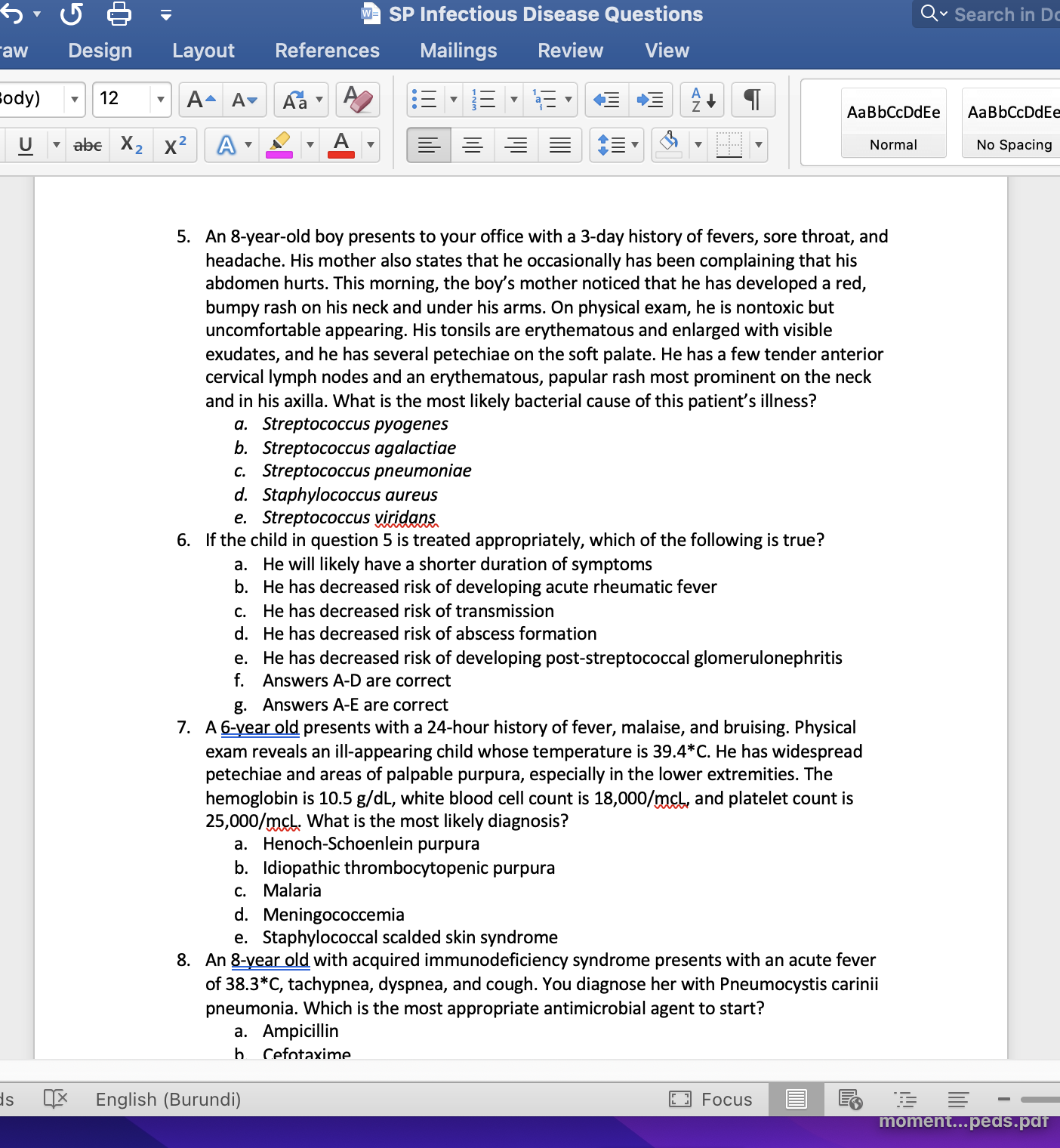This screenshot has height=1148, width=1060.
Task: Print the document via printer icon
Action: (x=119, y=14)
